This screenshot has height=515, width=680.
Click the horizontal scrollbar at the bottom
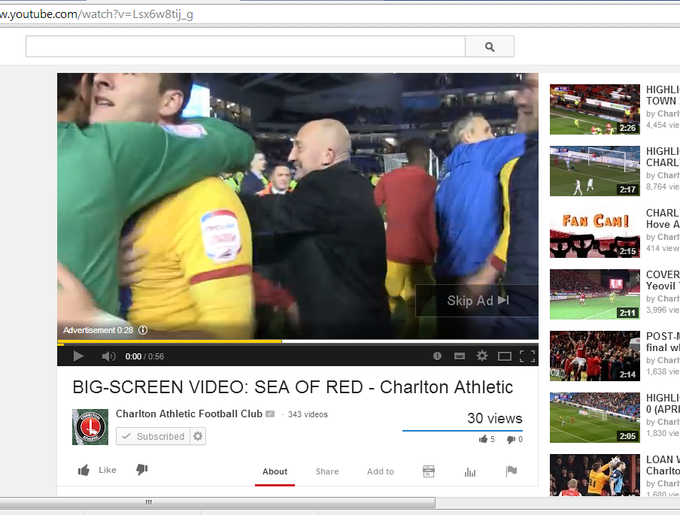tap(217, 502)
